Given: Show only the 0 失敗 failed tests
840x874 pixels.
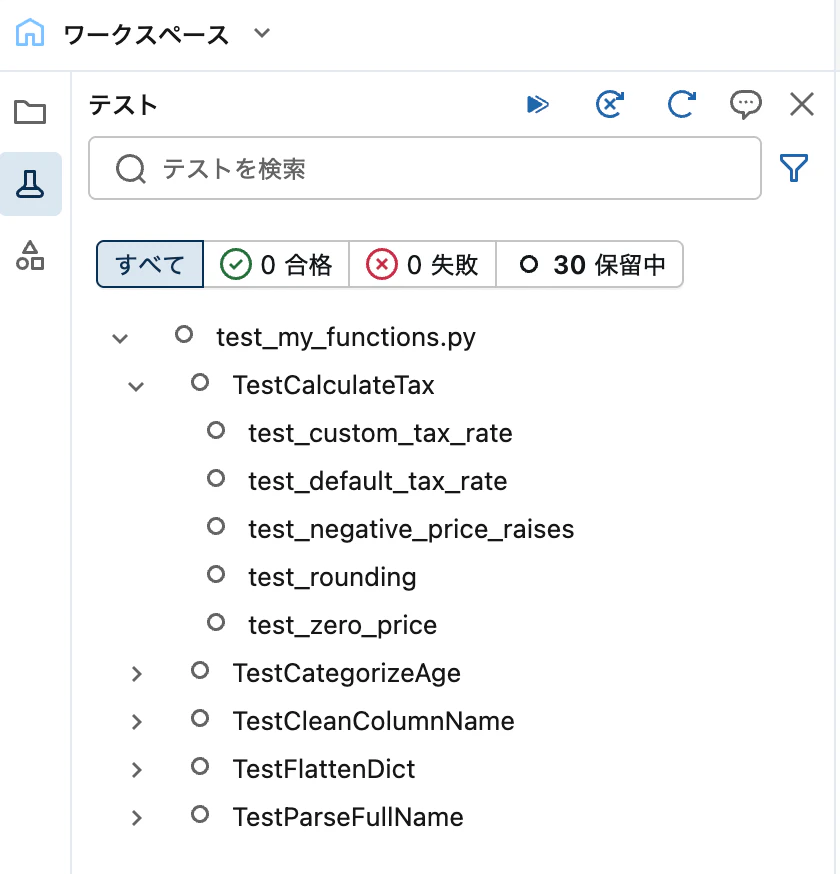Looking at the screenshot, I should click(422, 264).
